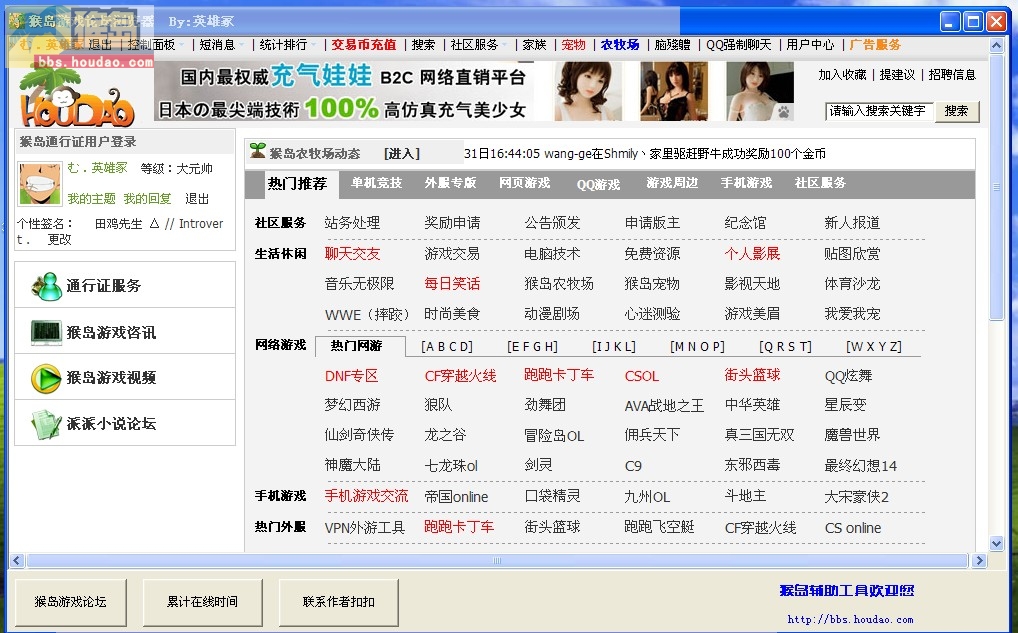Screen dimensions: 1018x633
Task: Open the 手机游戏交流 forum link
Action: [x=367, y=496]
